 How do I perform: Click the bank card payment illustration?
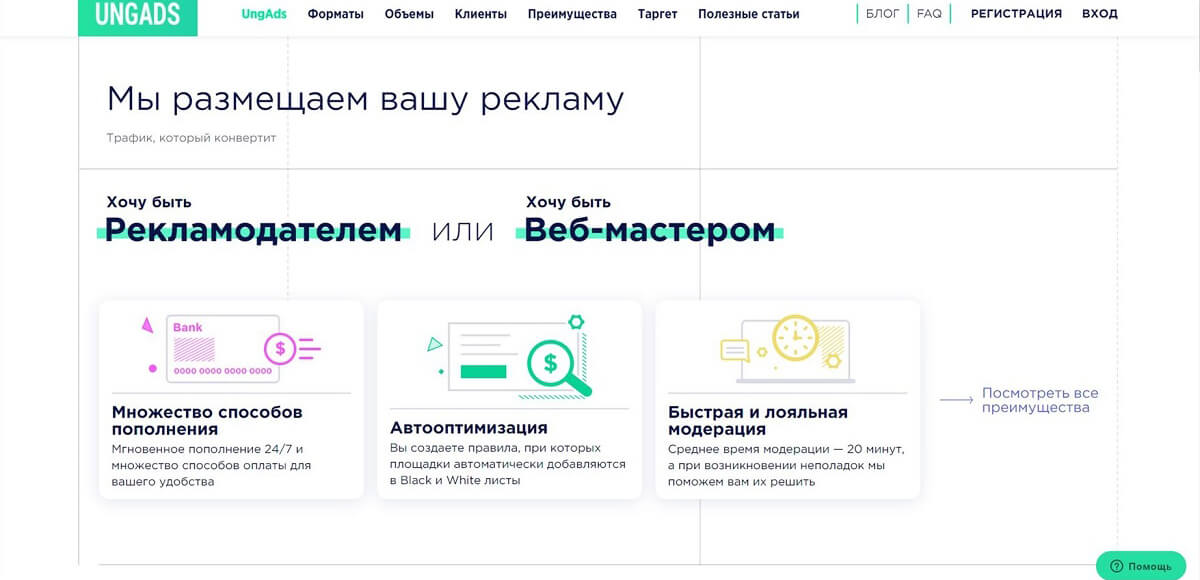pyautogui.click(x=231, y=348)
